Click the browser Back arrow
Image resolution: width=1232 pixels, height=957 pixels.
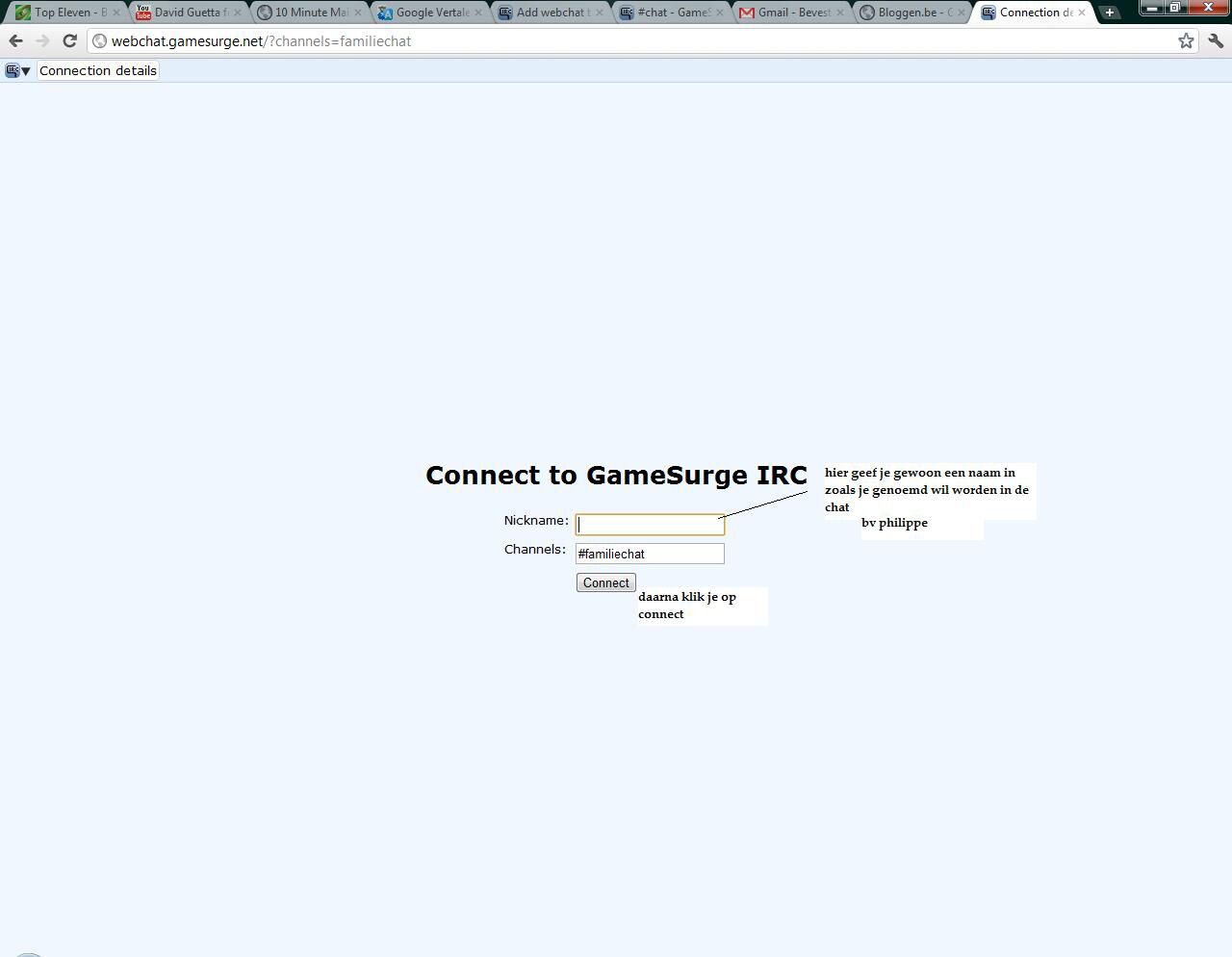[15, 41]
